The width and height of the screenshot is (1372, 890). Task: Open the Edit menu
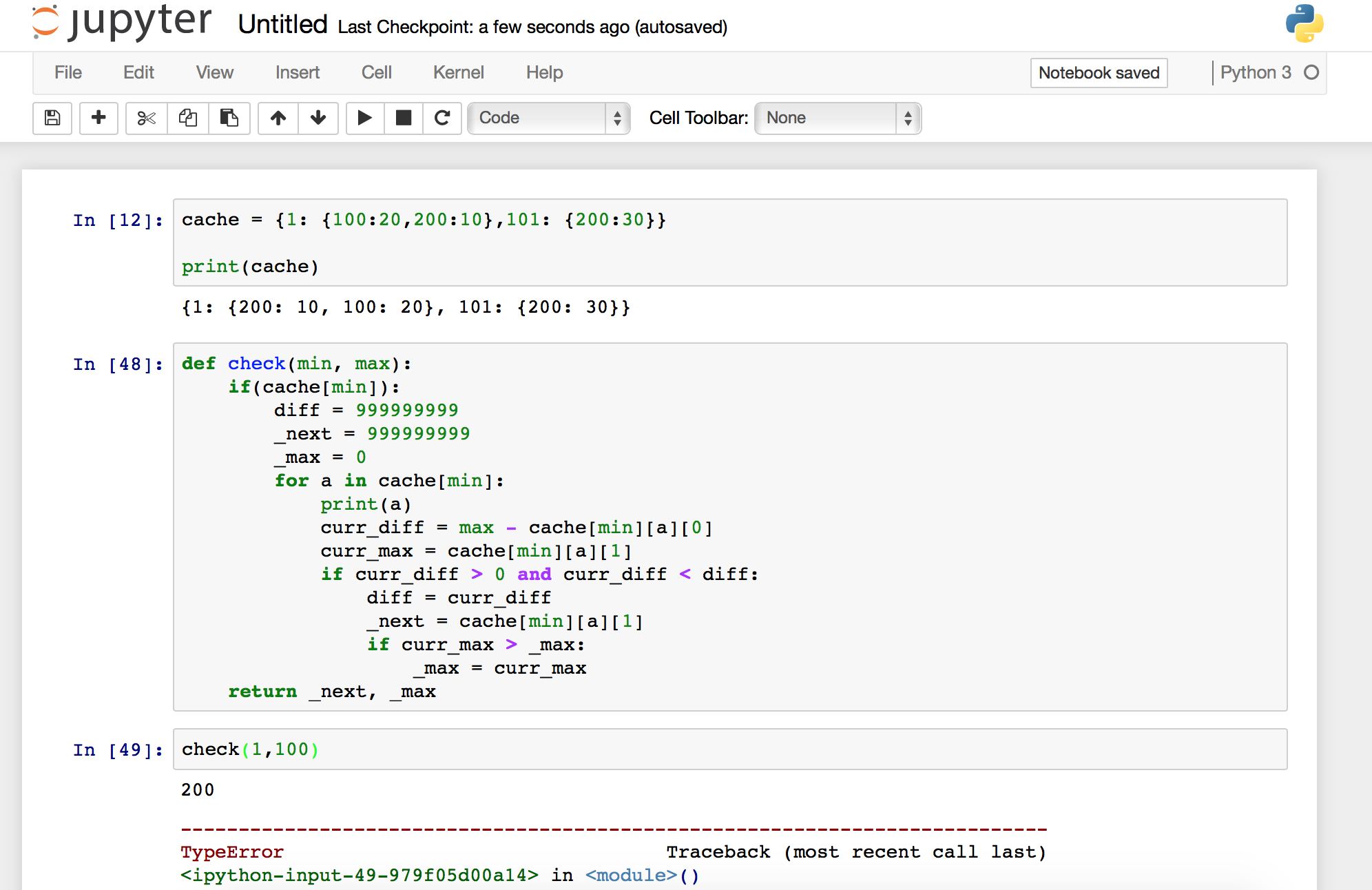pos(138,72)
